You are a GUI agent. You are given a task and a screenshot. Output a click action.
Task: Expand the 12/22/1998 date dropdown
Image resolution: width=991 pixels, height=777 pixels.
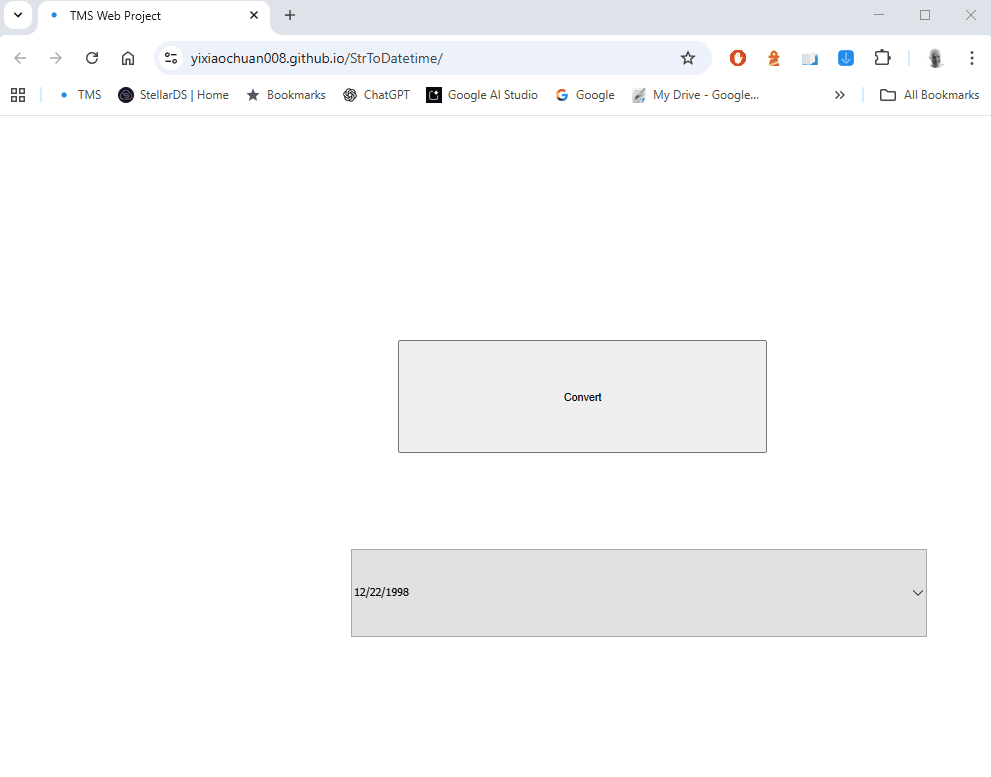click(917, 593)
